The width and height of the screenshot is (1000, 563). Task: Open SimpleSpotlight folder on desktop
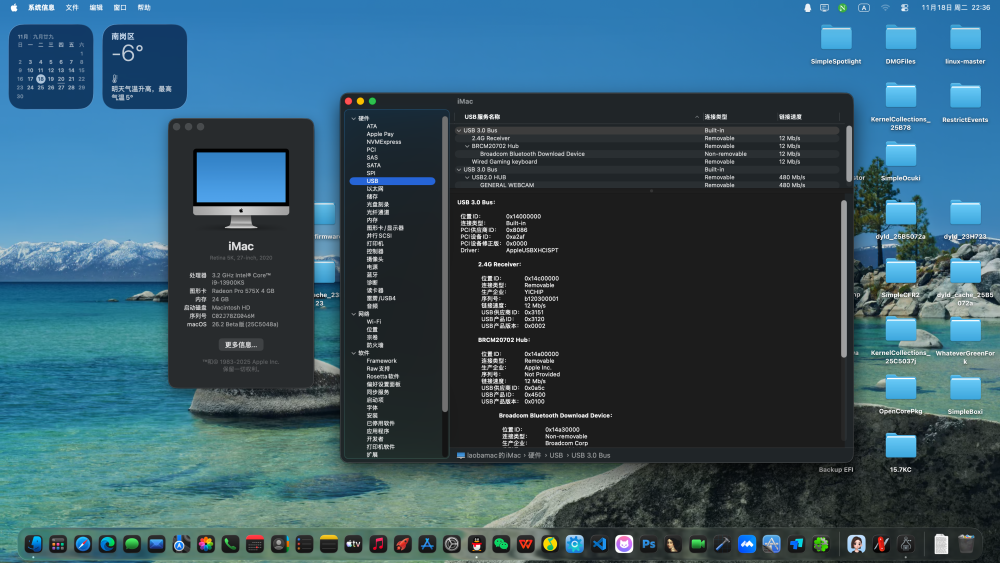pos(836,45)
